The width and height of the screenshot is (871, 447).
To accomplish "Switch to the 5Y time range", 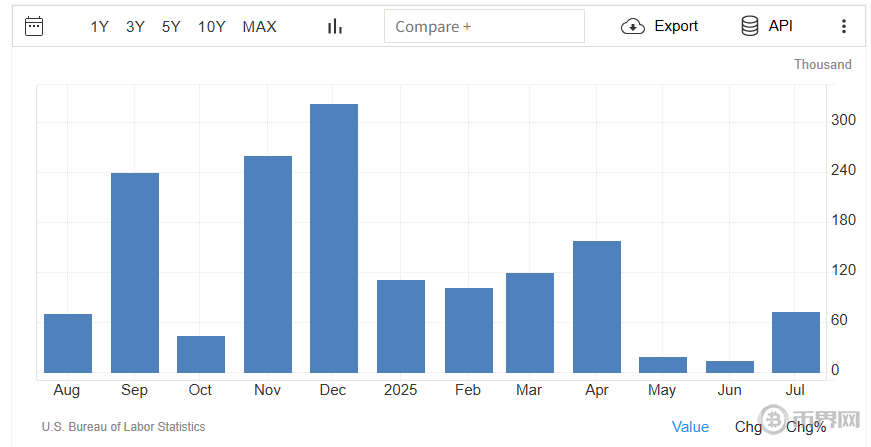I will 171,27.
